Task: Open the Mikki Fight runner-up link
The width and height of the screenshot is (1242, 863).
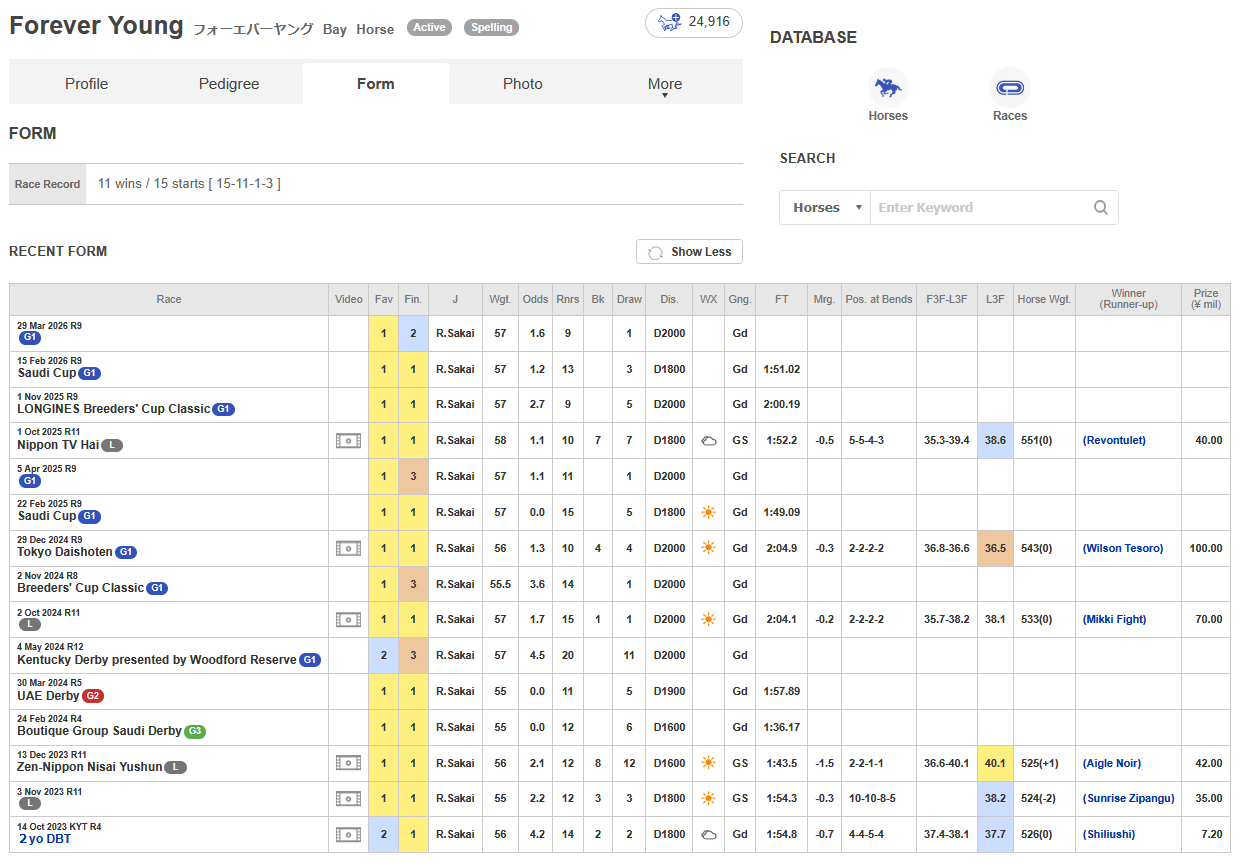Action: 1115,620
